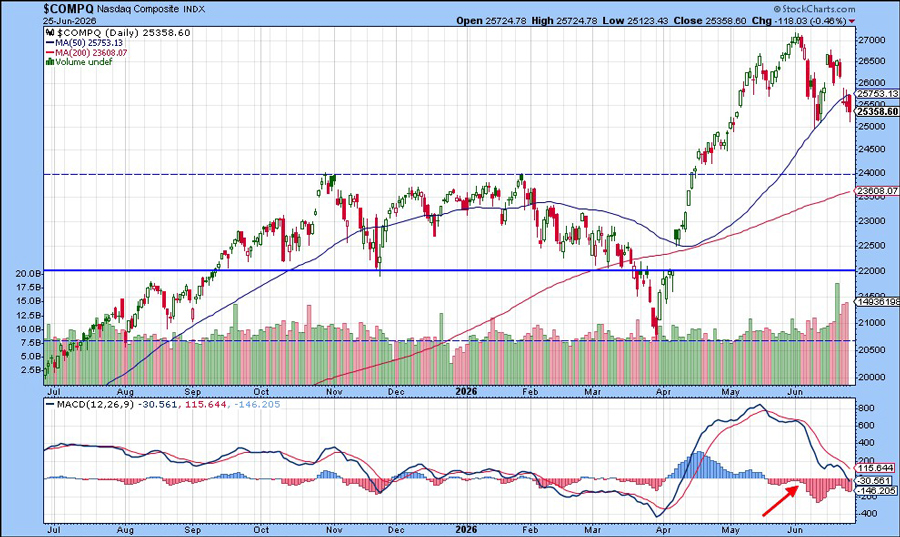The image size is (900, 537).
Task: Click the '$COMPQ (Daily) 25358.60' legend entry
Action: 123,33
